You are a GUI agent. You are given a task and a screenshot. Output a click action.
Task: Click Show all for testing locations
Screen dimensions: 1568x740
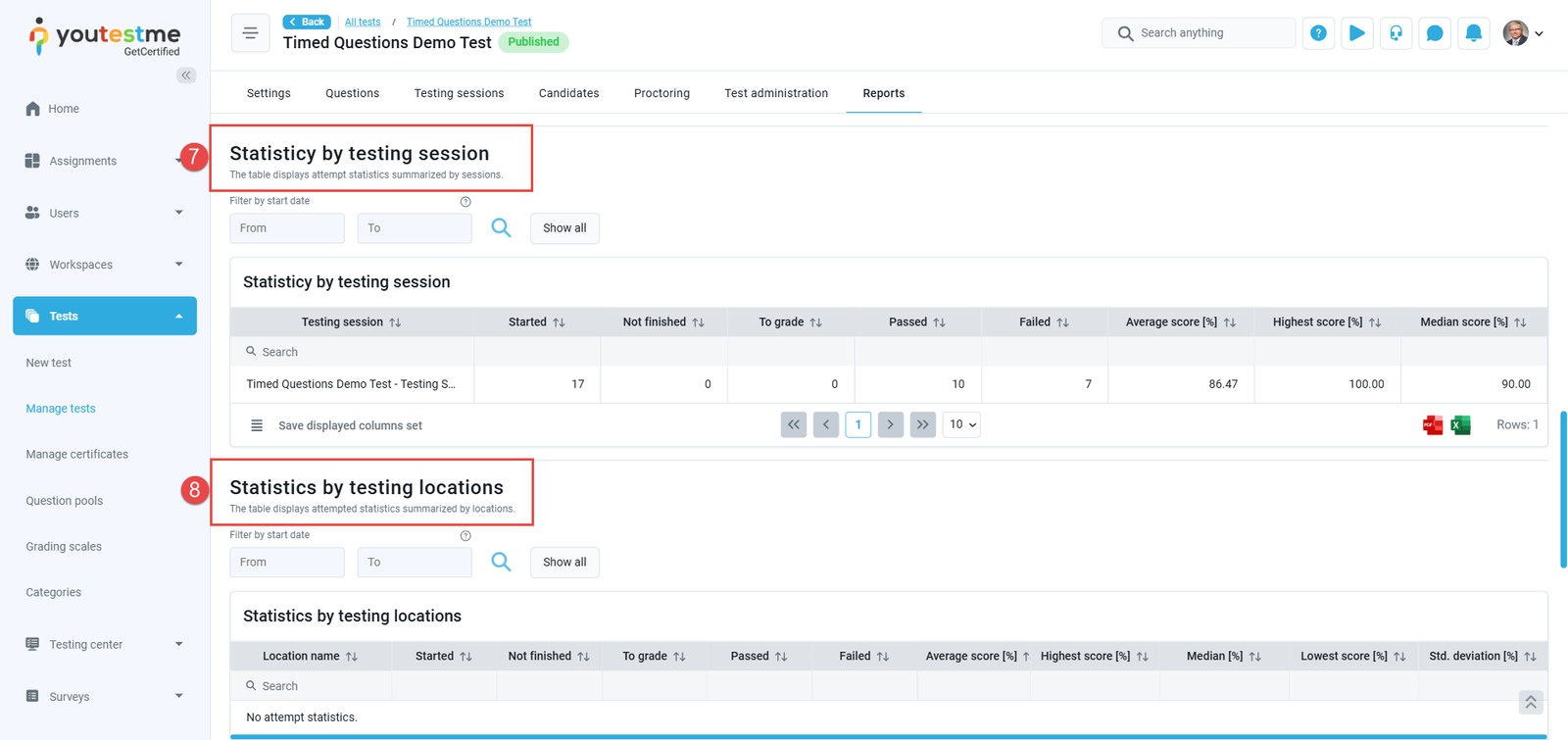pyautogui.click(x=564, y=563)
